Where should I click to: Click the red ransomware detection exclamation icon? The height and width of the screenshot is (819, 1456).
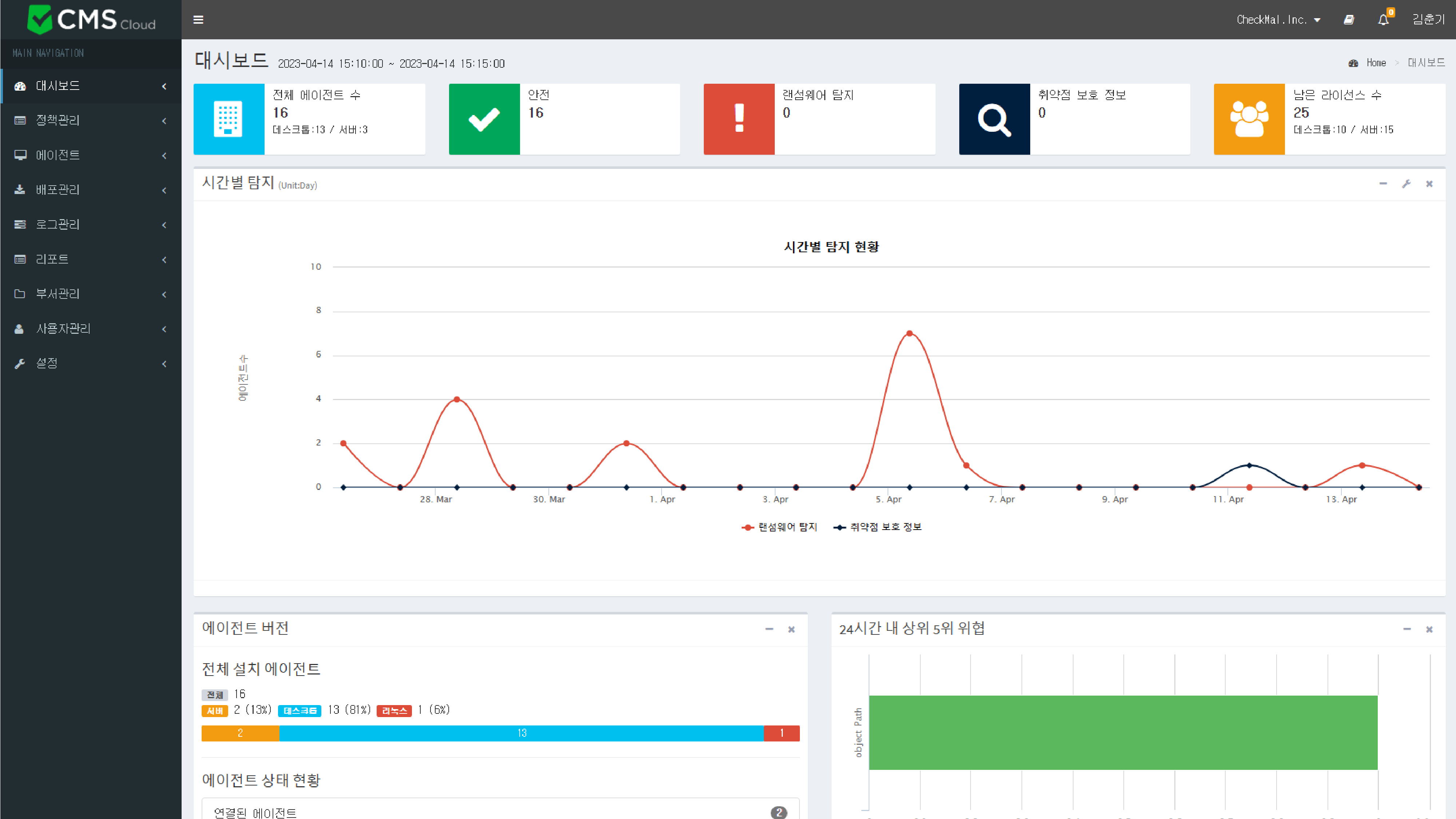pyautogui.click(x=739, y=119)
